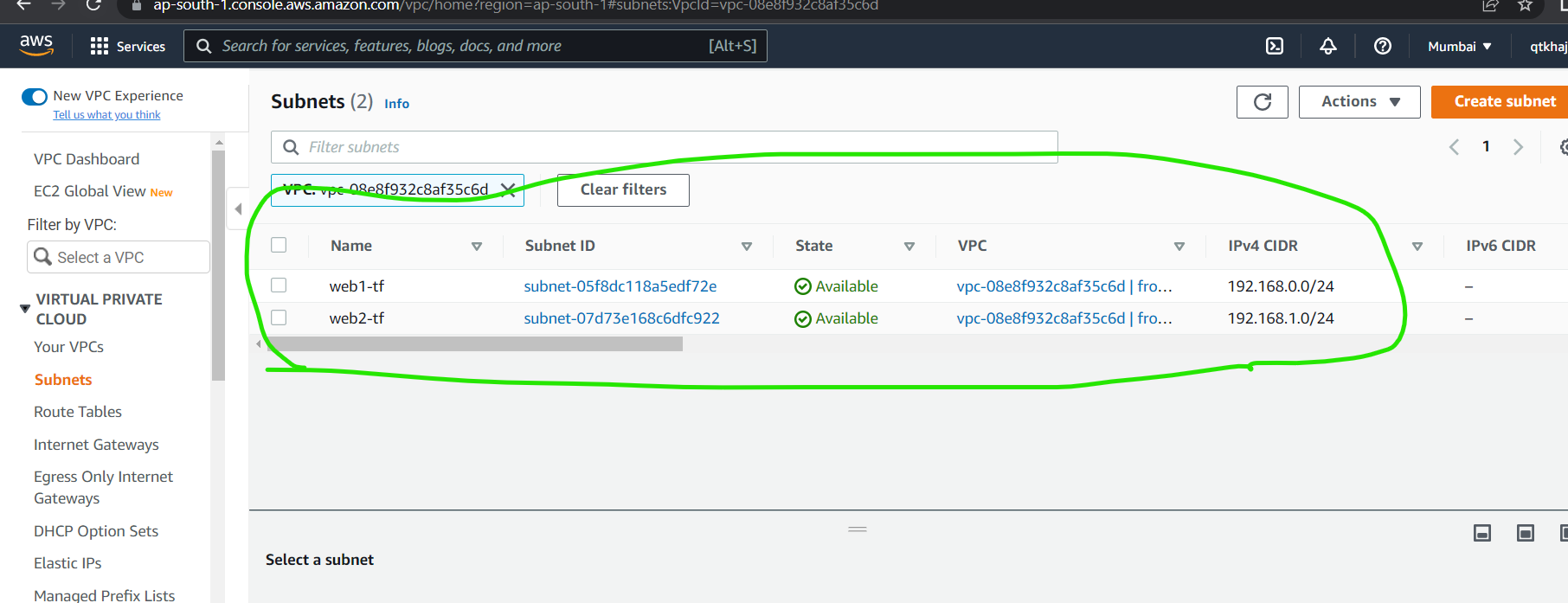The width and height of the screenshot is (1568, 603).
Task: Click the Clear filters button
Action: [x=623, y=190]
